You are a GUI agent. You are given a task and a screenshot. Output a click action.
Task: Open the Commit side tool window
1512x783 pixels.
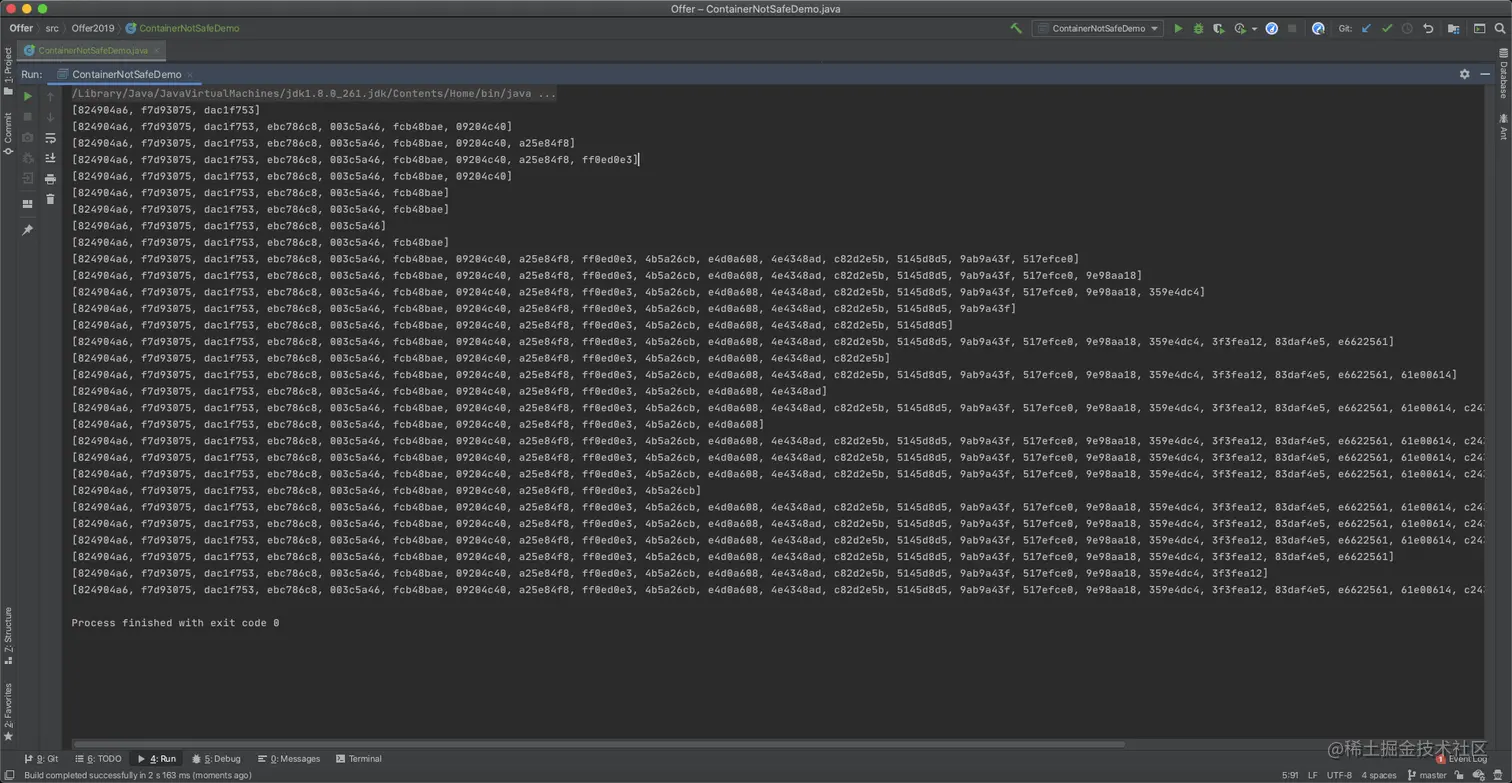[8, 133]
